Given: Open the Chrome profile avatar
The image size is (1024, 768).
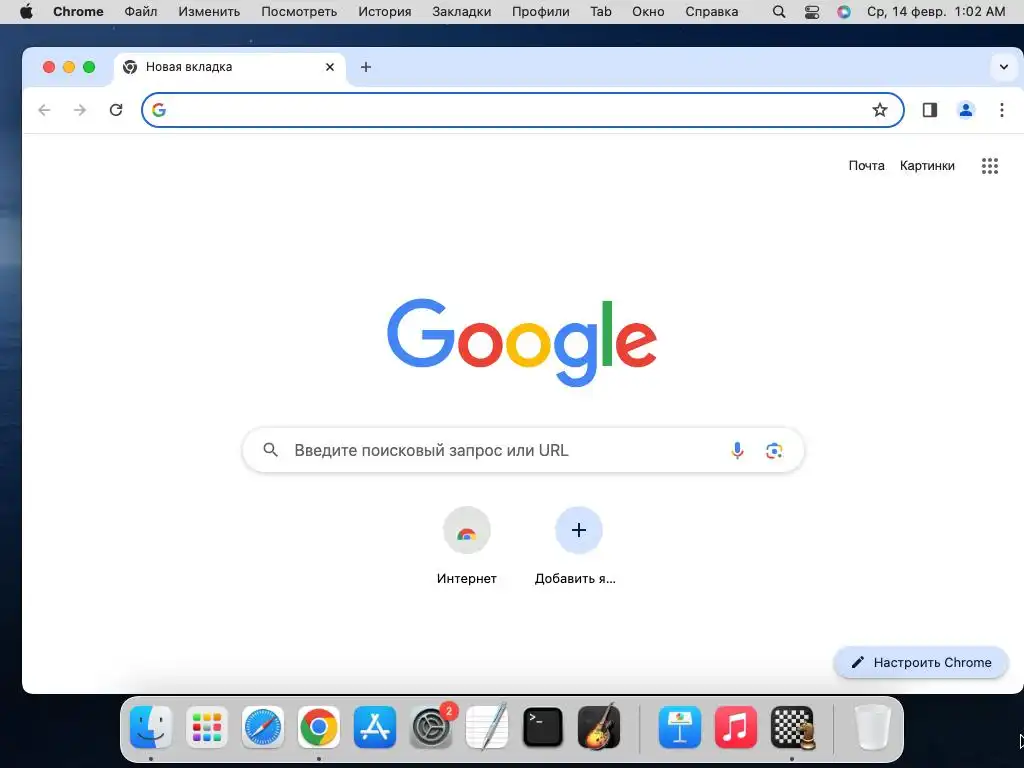Looking at the screenshot, I should [966, 110].
